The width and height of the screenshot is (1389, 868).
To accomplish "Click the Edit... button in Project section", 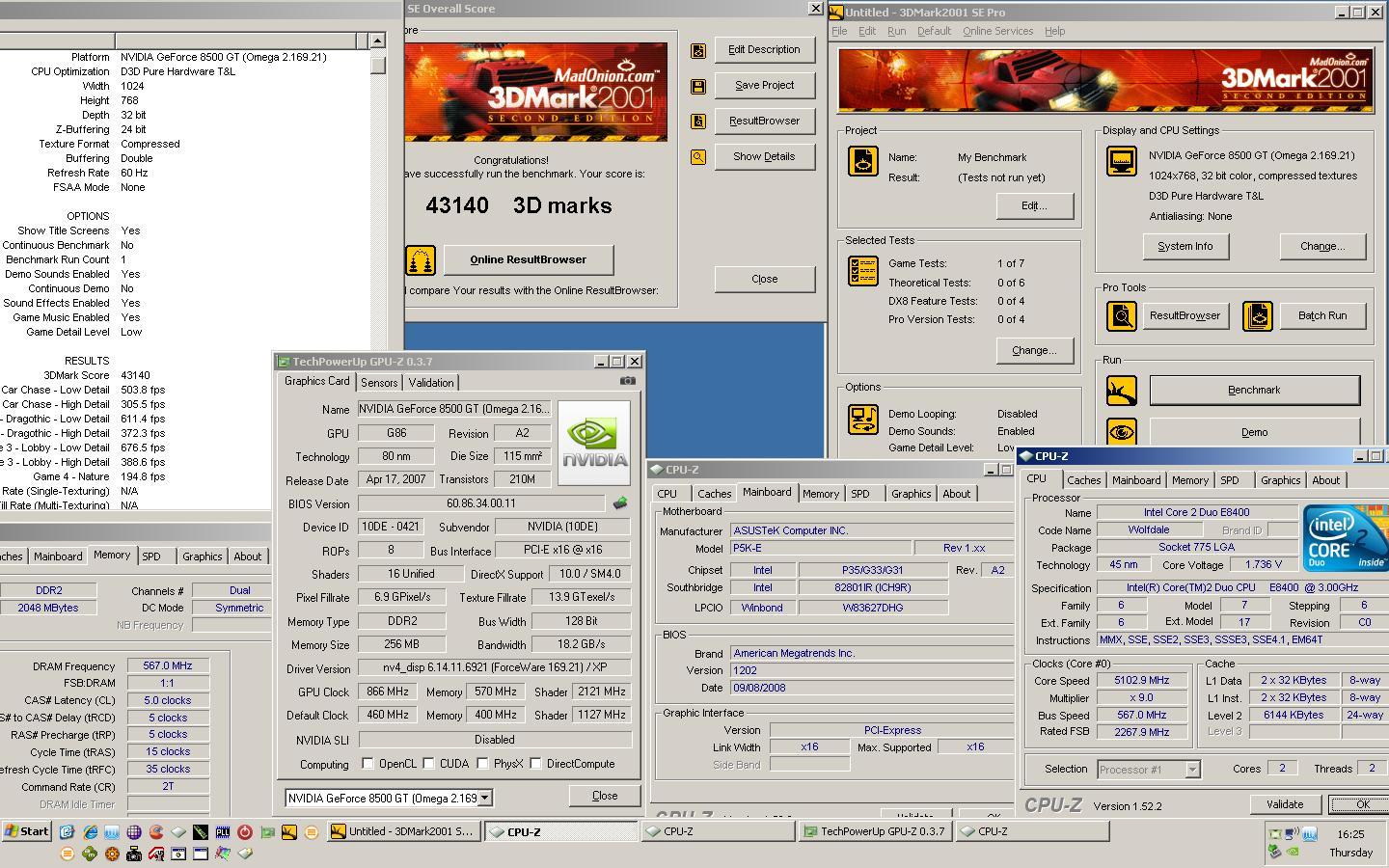I will [1034, 205].
